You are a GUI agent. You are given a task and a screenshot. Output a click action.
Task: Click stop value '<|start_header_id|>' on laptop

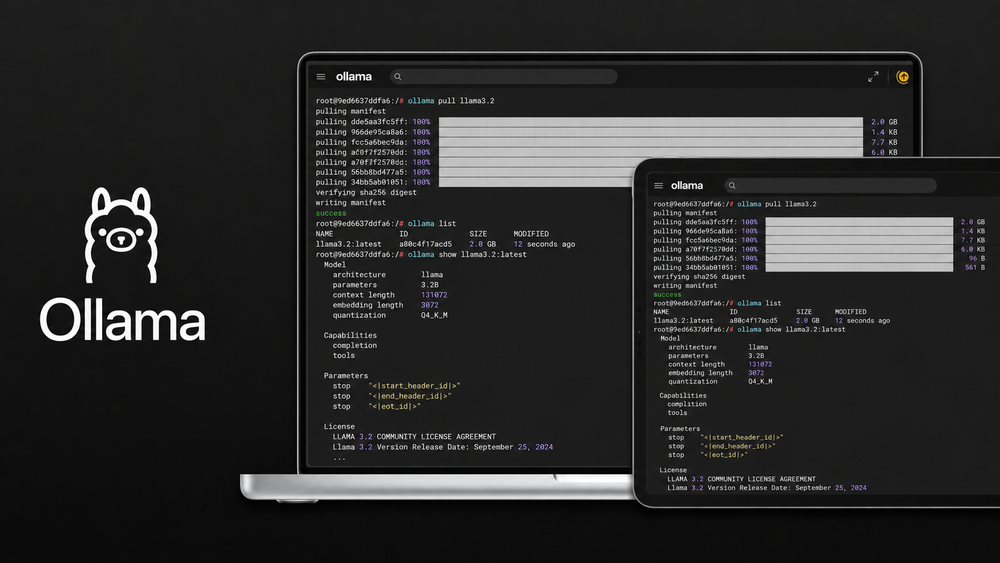pos(414,386)
